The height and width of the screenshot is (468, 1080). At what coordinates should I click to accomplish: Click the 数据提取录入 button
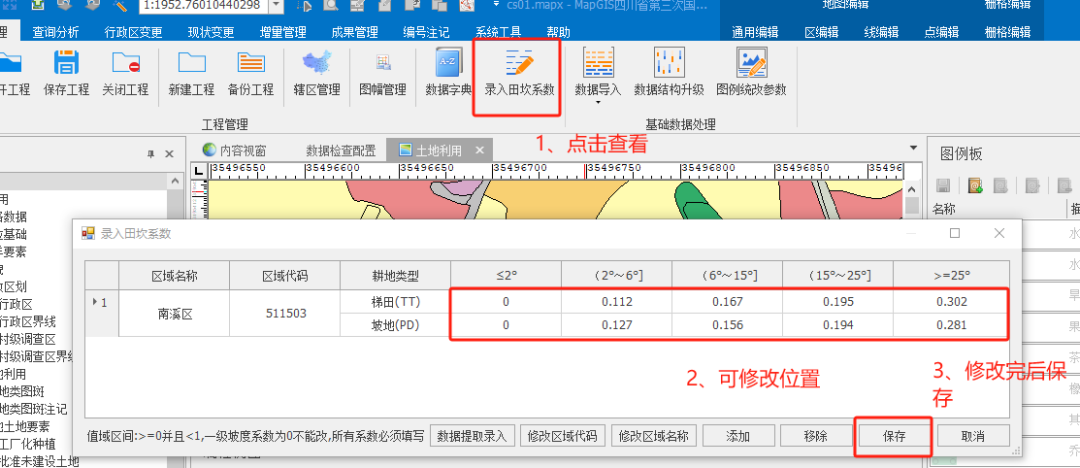(473, 436)
